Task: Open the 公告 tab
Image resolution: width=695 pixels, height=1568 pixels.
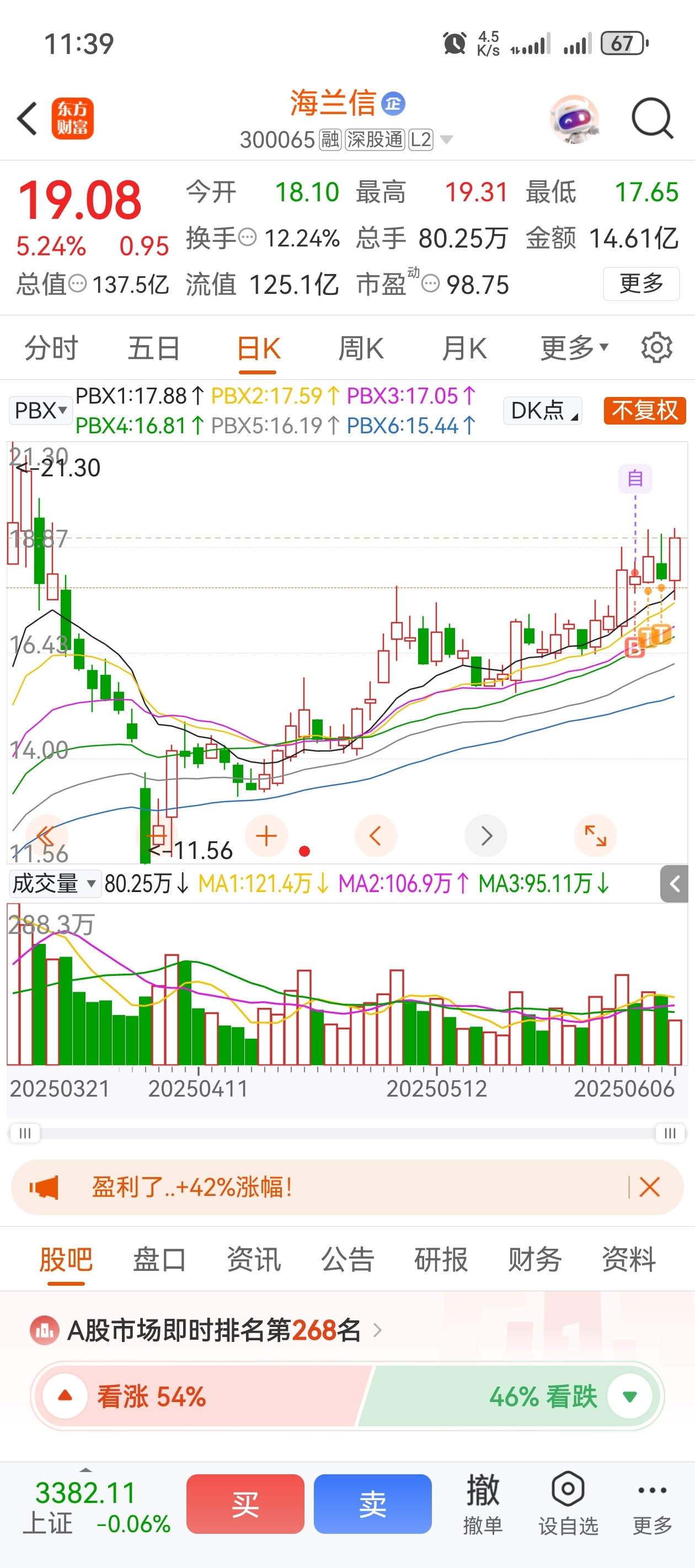Action: (x=347, y=1260)
